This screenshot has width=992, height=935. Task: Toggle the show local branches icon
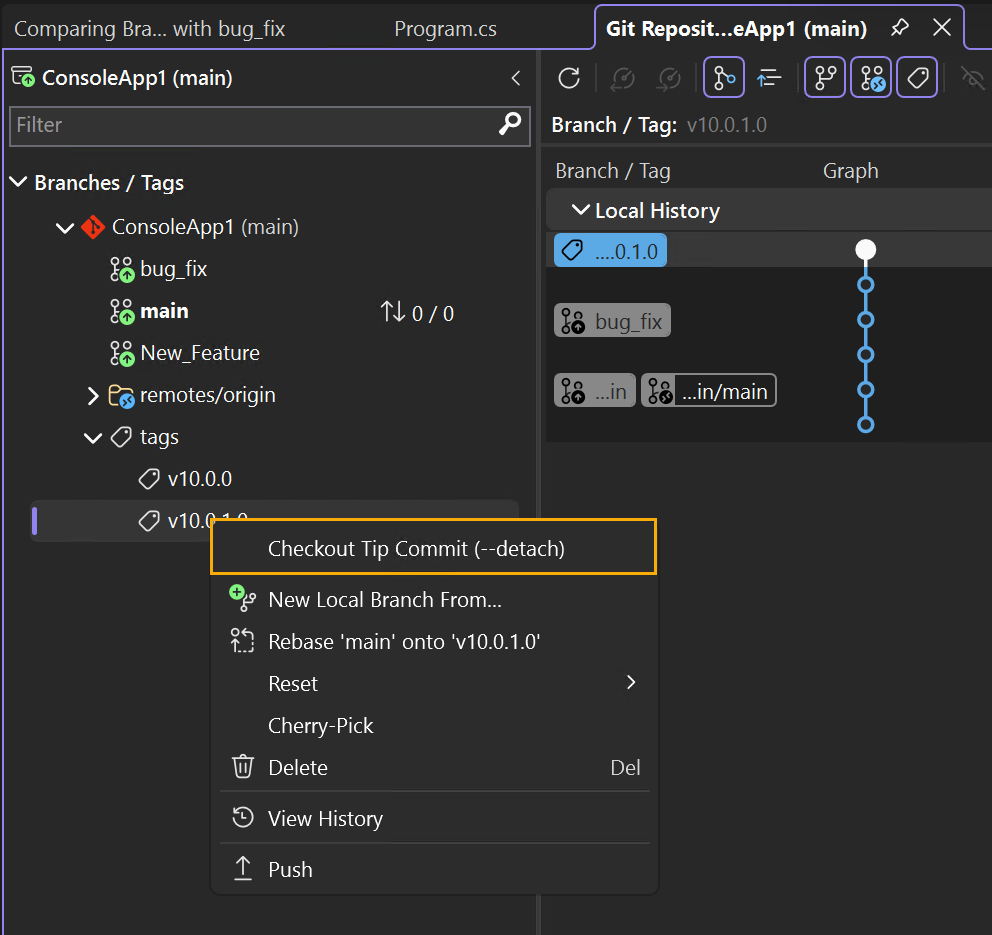(824, 77)
